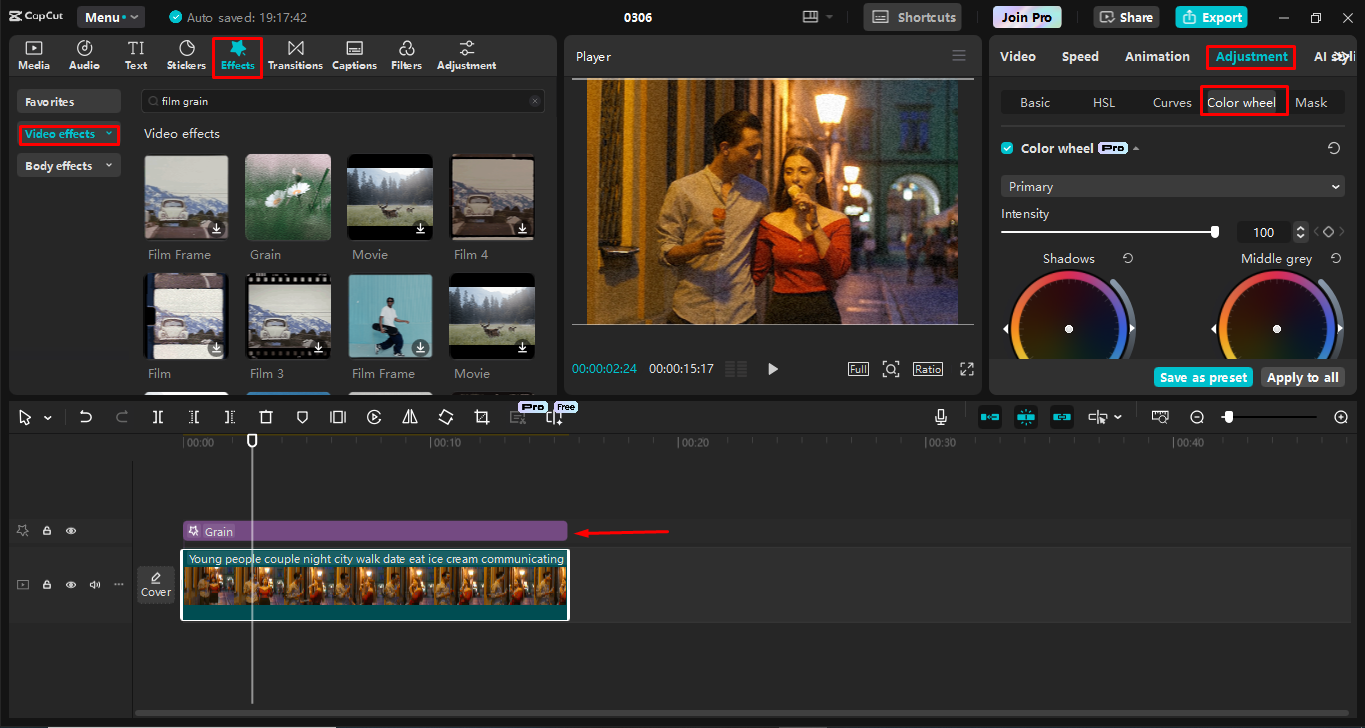Click the Rotate icon in the timeline toolbar
This screenshot has height=728, width=1365.
tap(445, 417)
